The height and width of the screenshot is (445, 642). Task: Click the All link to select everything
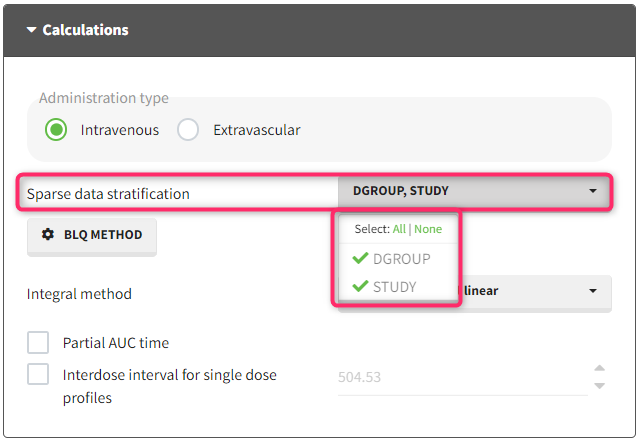[399, 229]
